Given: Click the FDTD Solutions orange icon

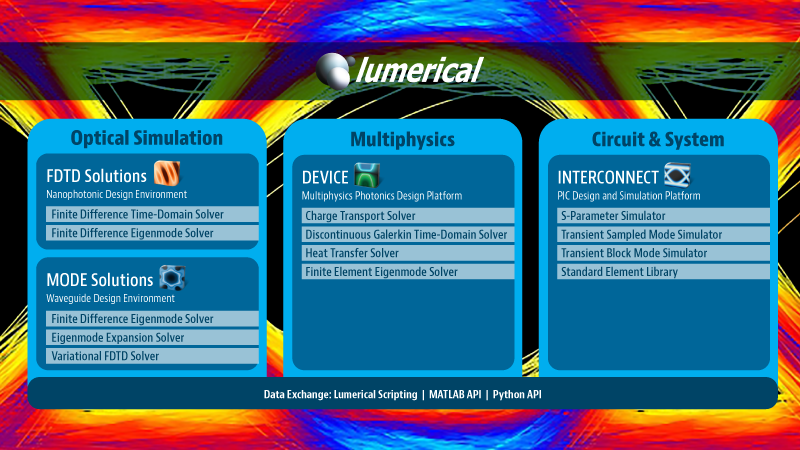Looking at the screenshot, I should click(167, 173).
